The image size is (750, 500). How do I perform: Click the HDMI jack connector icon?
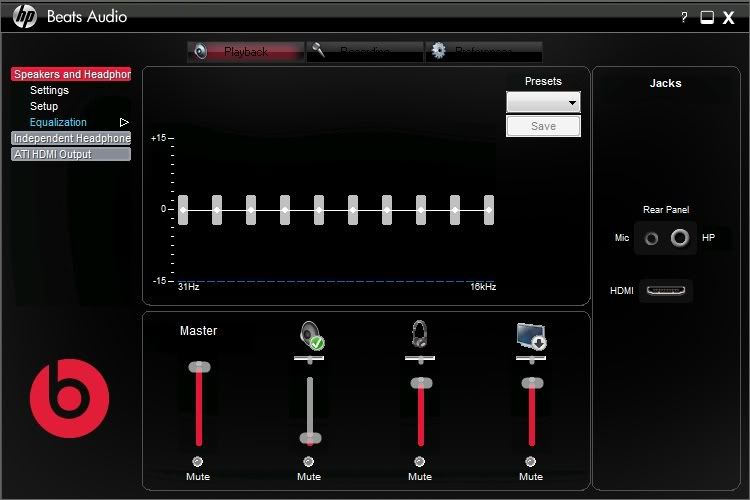click(666, 290)
